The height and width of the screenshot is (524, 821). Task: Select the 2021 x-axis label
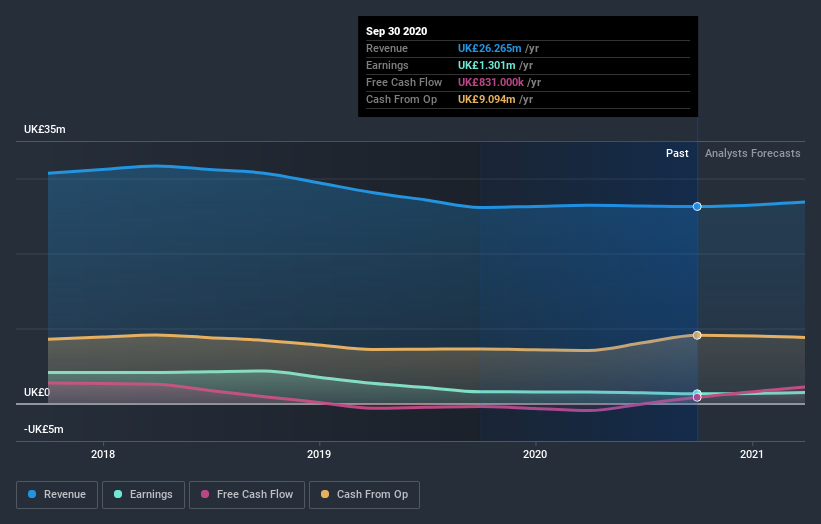(752, 454)
